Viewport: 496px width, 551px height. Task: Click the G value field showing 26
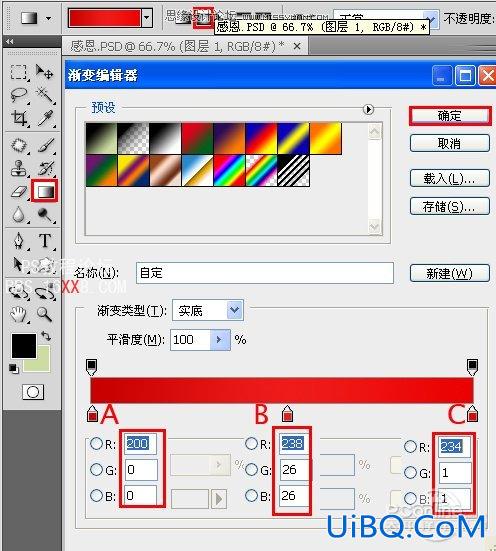pyautogui.click(x=294, y=469)
